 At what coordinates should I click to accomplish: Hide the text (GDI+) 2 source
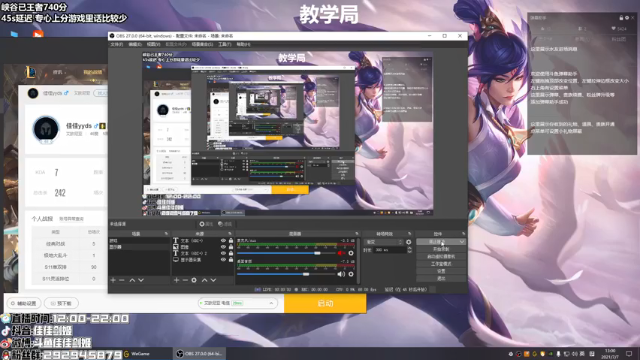click(223, 253)
